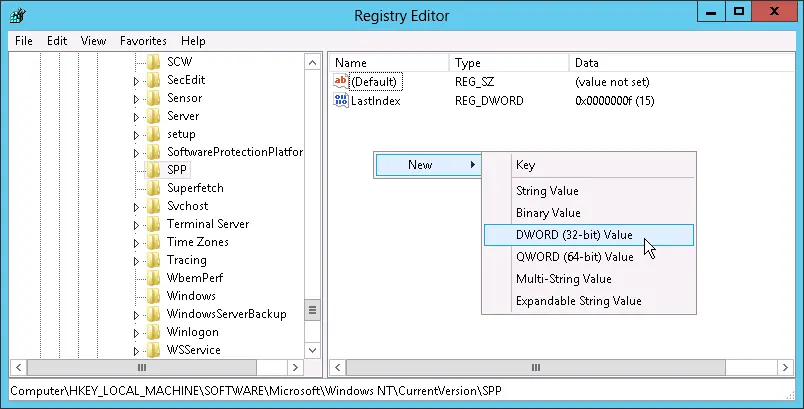Click the SoftwareProtectionPlatform folder icon

click(x=153, y=152)
